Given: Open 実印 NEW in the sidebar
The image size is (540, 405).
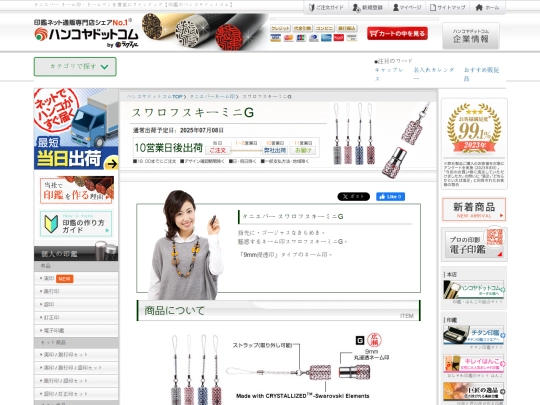Looking at the screenshot, I should (76, 279).
